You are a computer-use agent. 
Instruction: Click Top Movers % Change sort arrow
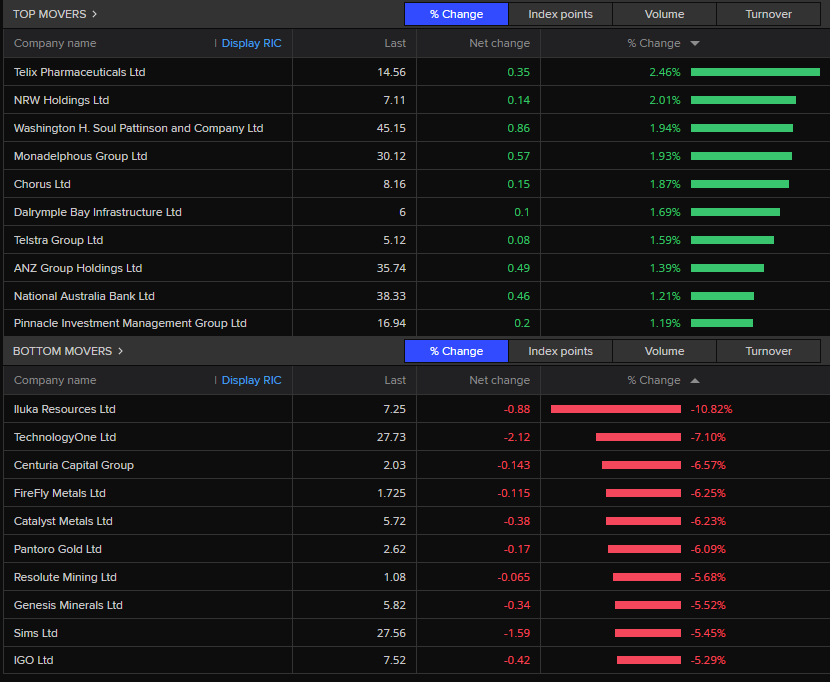[x=695, y=43]
